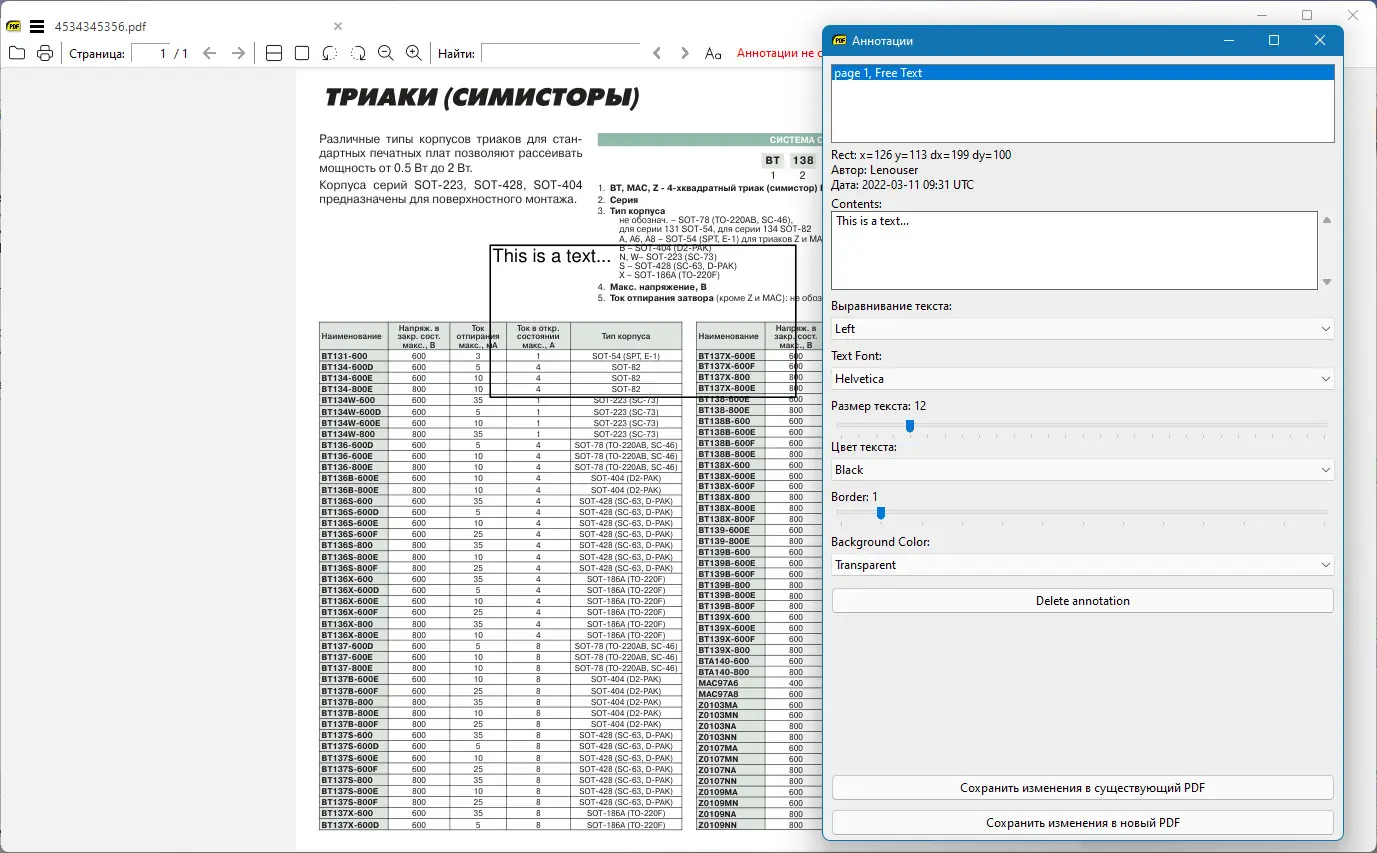Select the page 1 Free Text annotation

click(x=1082, y=72)
